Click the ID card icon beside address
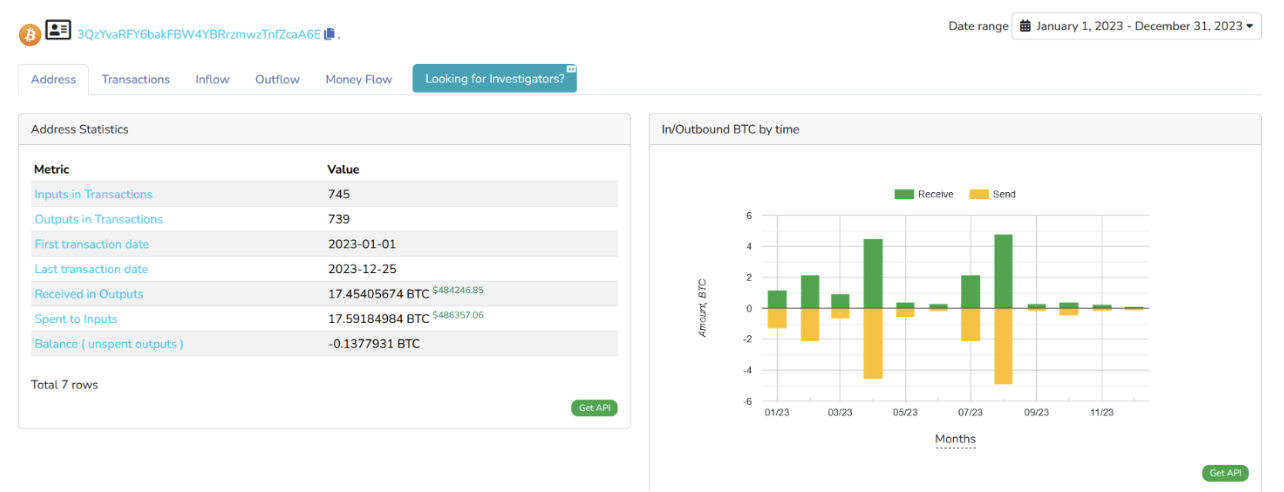 click(58, 31)
